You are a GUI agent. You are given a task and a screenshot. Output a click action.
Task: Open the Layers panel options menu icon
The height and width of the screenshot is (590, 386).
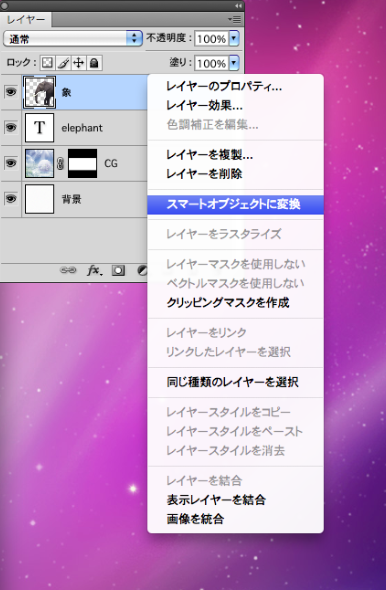(235, 19)
